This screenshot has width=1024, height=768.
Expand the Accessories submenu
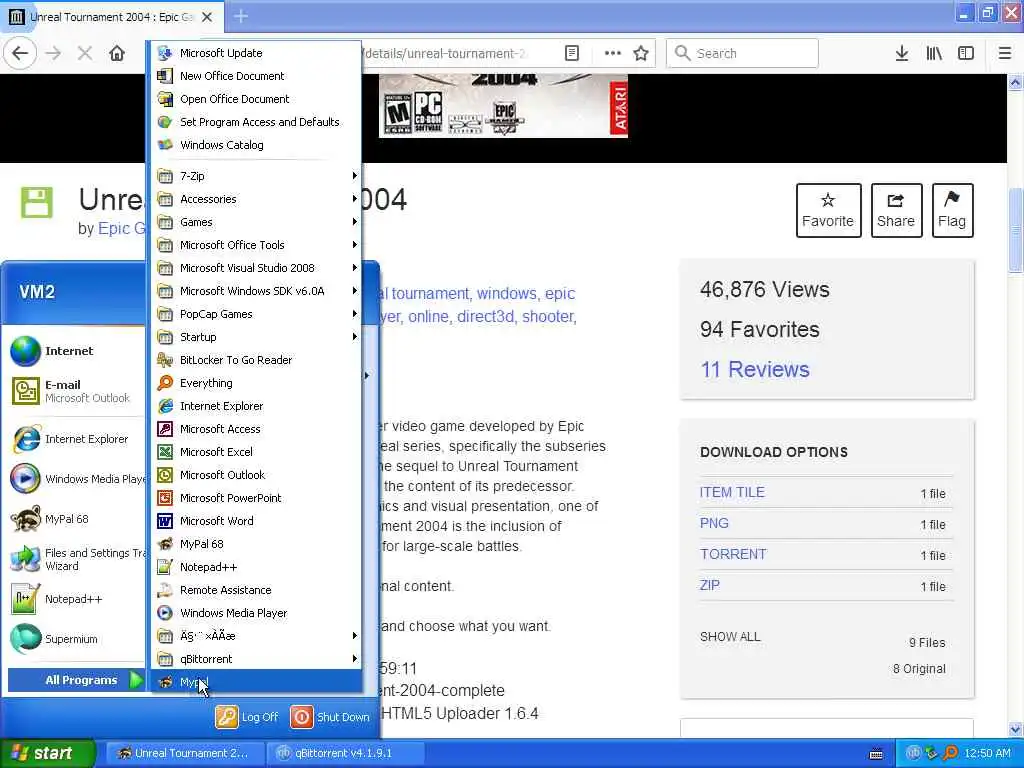click(256, 199)
